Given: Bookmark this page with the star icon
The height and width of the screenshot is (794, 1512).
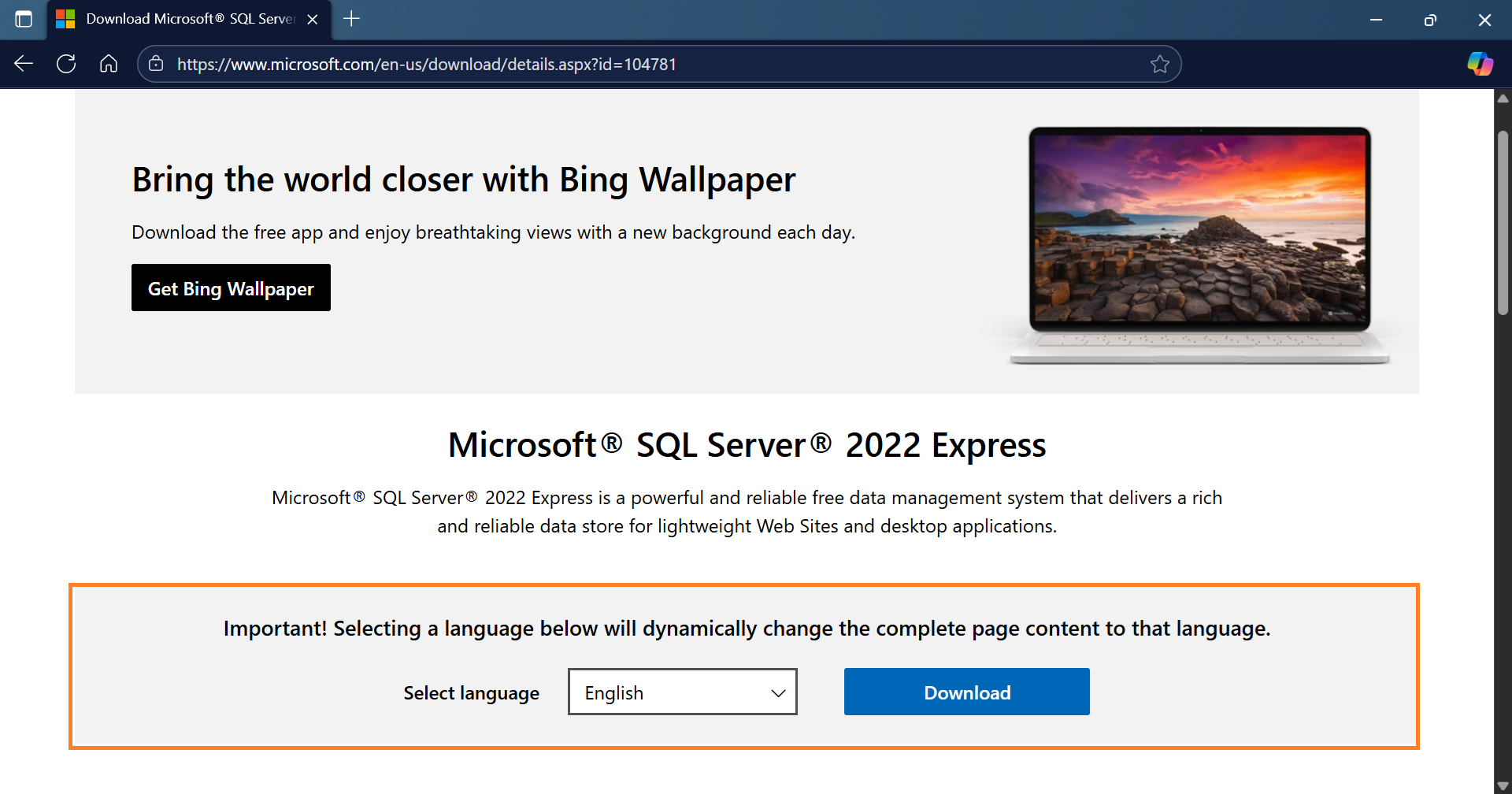Looking at the screenshot, I should 1161,64.
